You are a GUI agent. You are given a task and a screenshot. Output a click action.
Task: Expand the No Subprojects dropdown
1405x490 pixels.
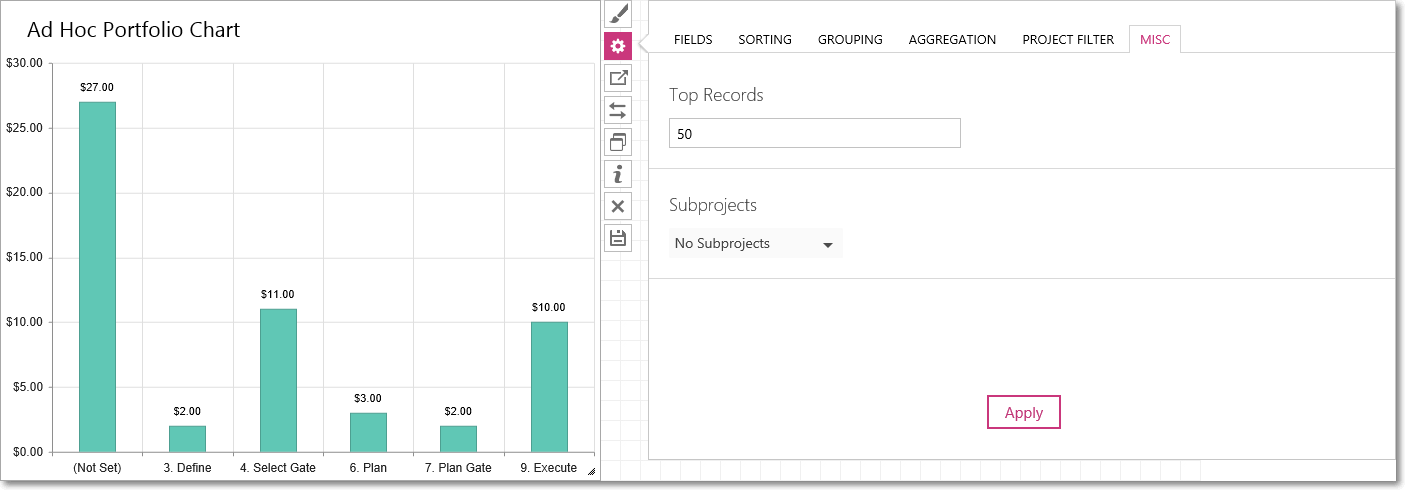(x=756, y=243)
